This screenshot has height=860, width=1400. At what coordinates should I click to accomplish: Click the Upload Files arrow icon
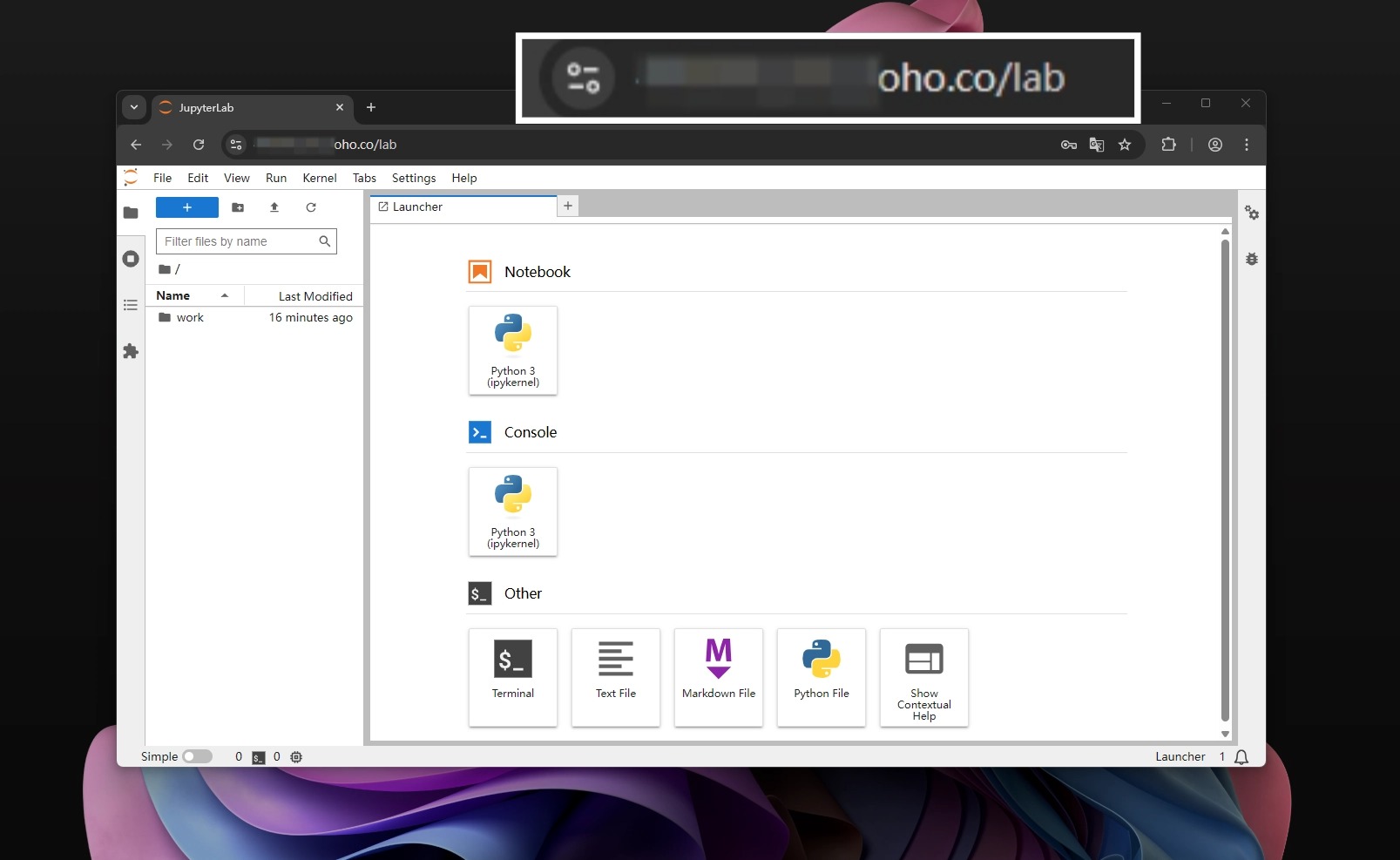[x=274, y=207]
